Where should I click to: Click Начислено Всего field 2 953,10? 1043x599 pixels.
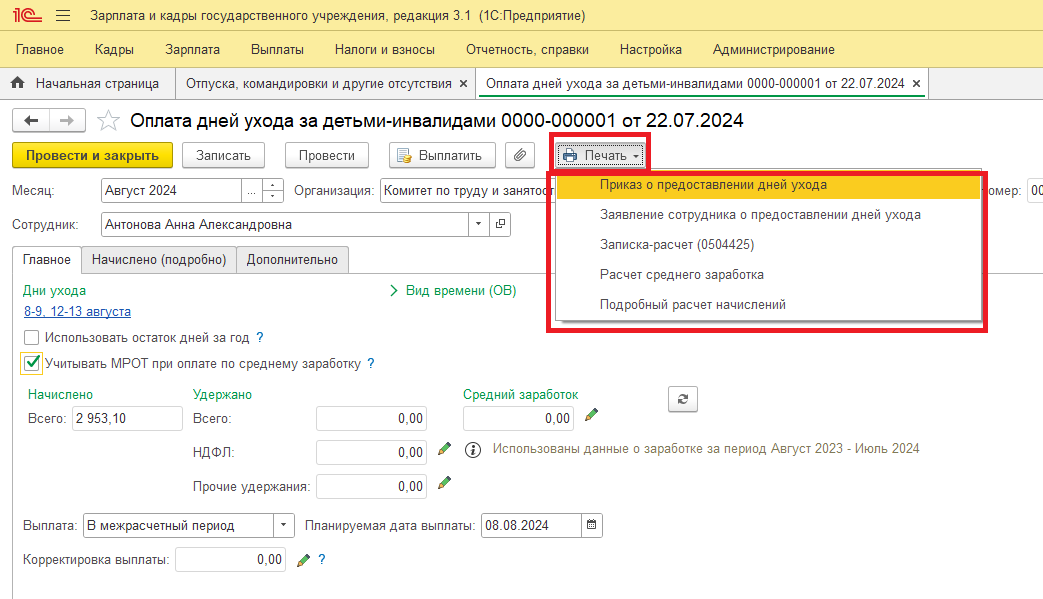127,418
